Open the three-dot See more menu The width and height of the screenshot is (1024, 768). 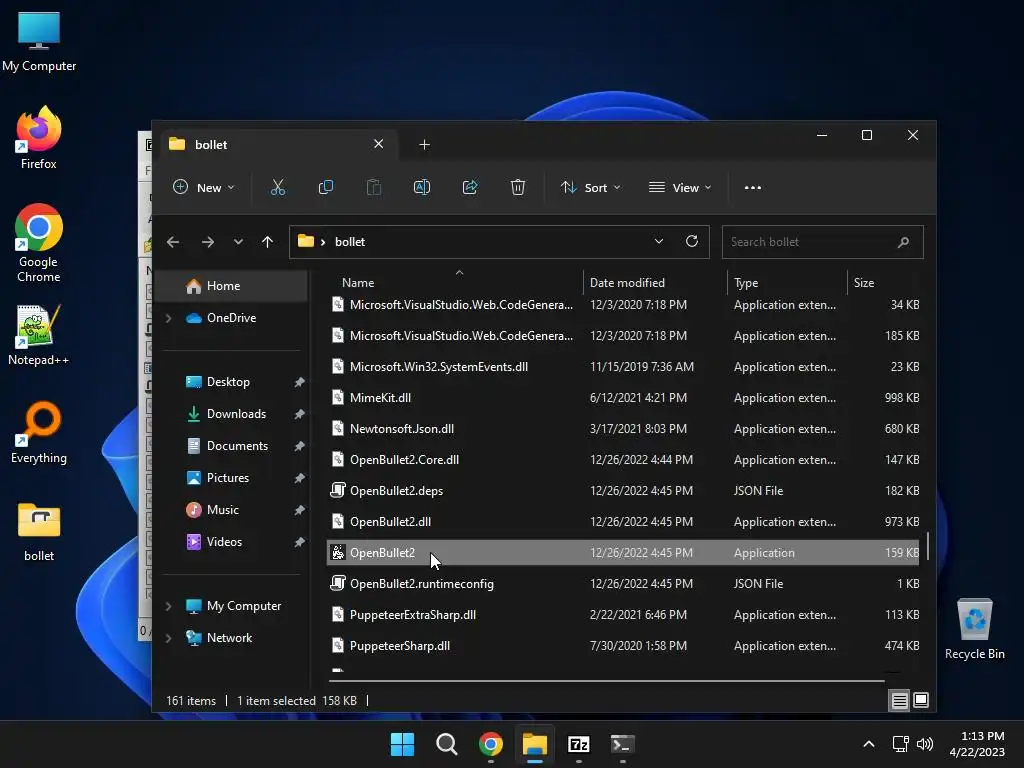pyautogui.click(x=752, y=187)
